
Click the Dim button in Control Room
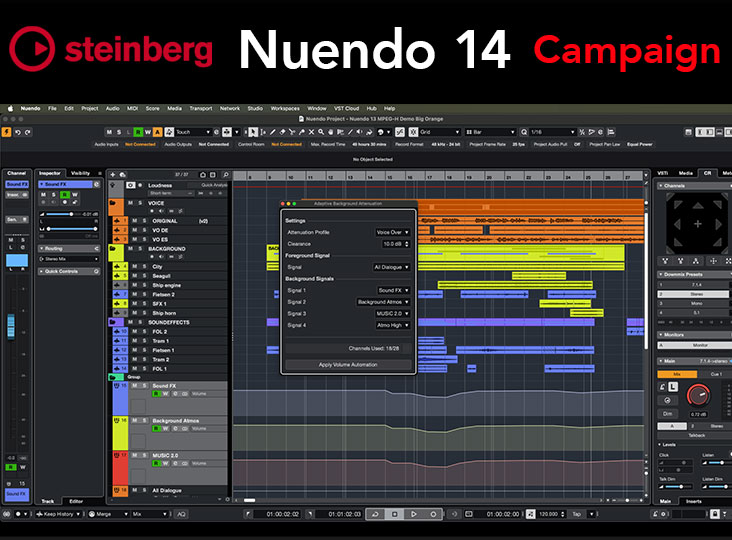(667, 411)
